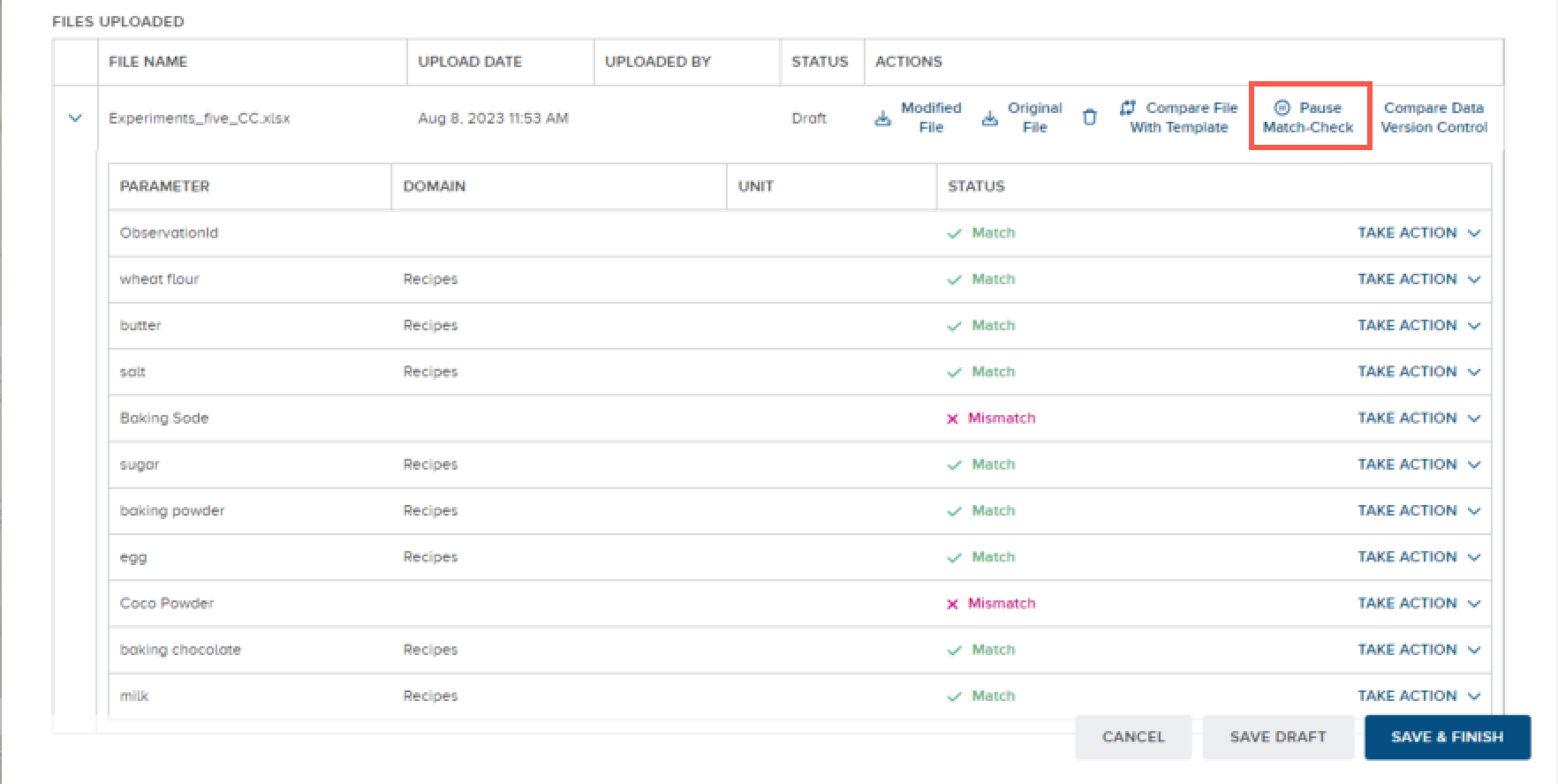1558x784 pixels.
Task: Click the Baking Sode parameter name
Action: coord(164,418)
